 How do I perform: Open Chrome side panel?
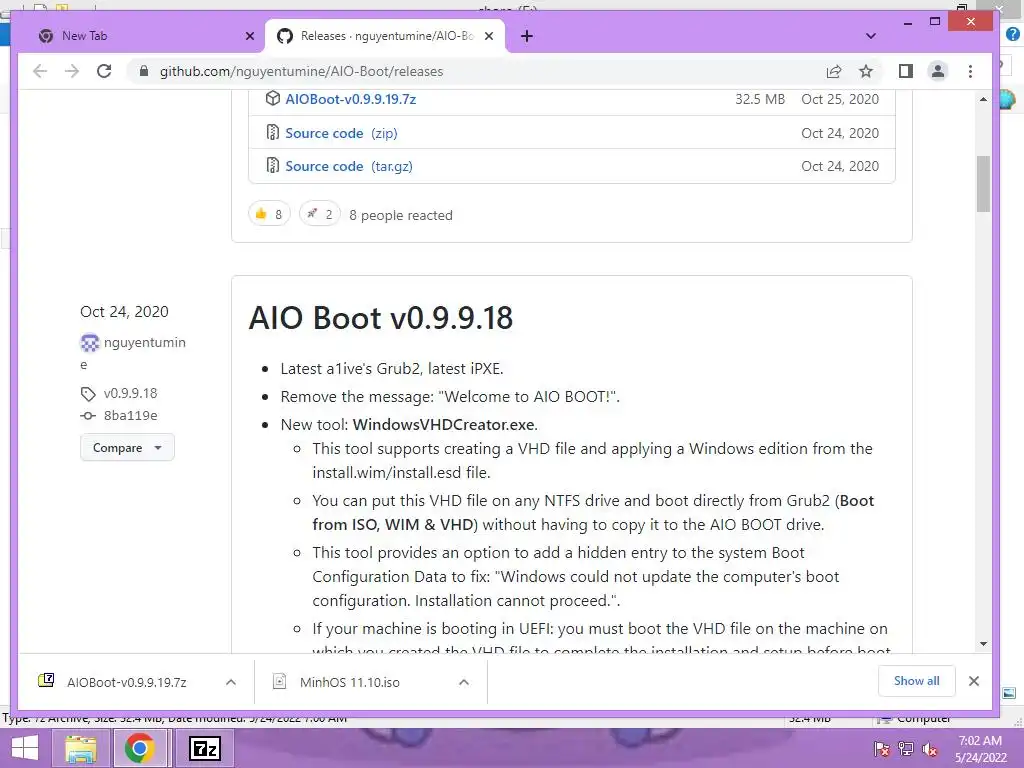906,71
